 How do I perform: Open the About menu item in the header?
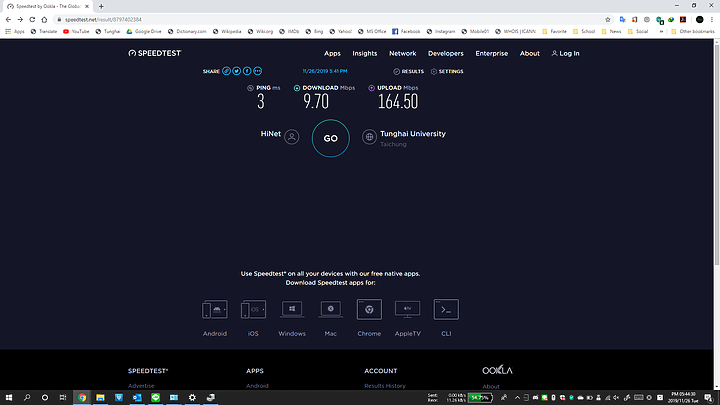coord(529,53)
